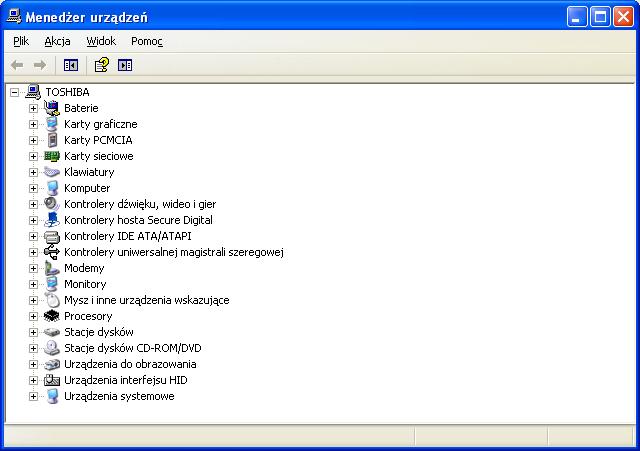
Task: Click the Secure Digital host controllers icon
Action: [52, 220]
